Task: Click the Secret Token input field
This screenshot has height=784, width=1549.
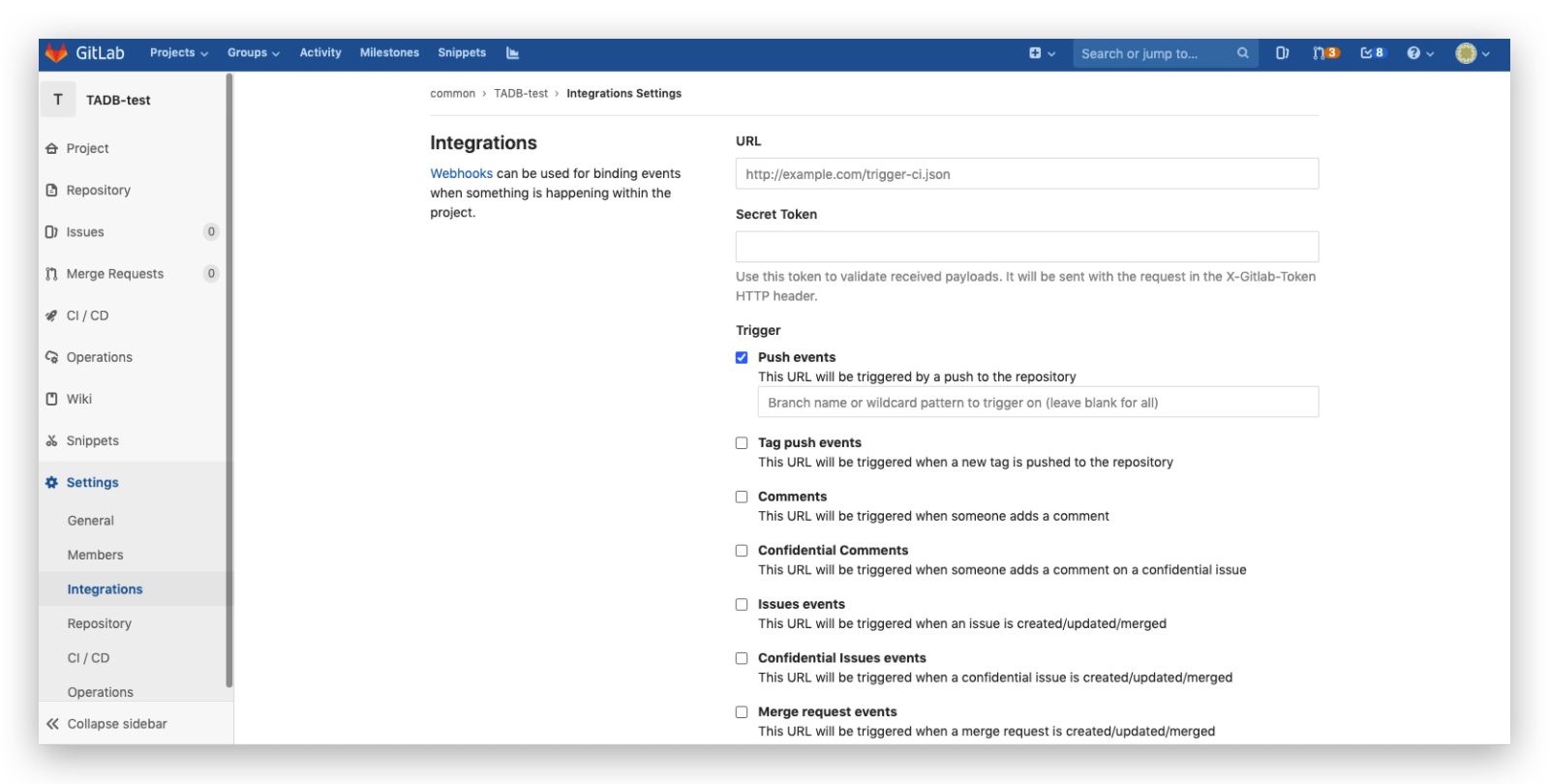Action: (1027, 247)
